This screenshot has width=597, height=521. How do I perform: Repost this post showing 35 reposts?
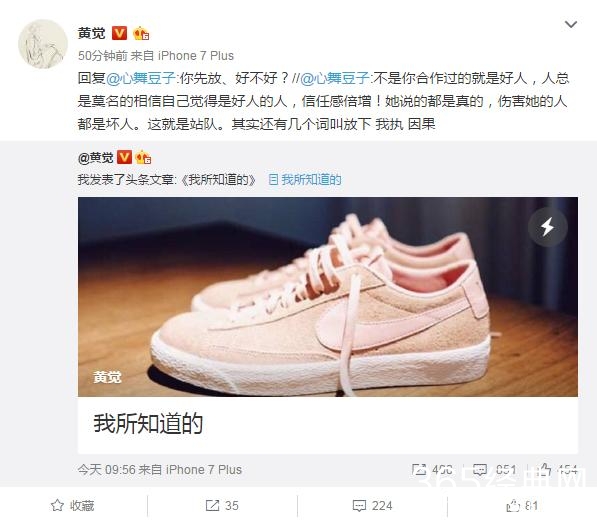click(222, 506)
